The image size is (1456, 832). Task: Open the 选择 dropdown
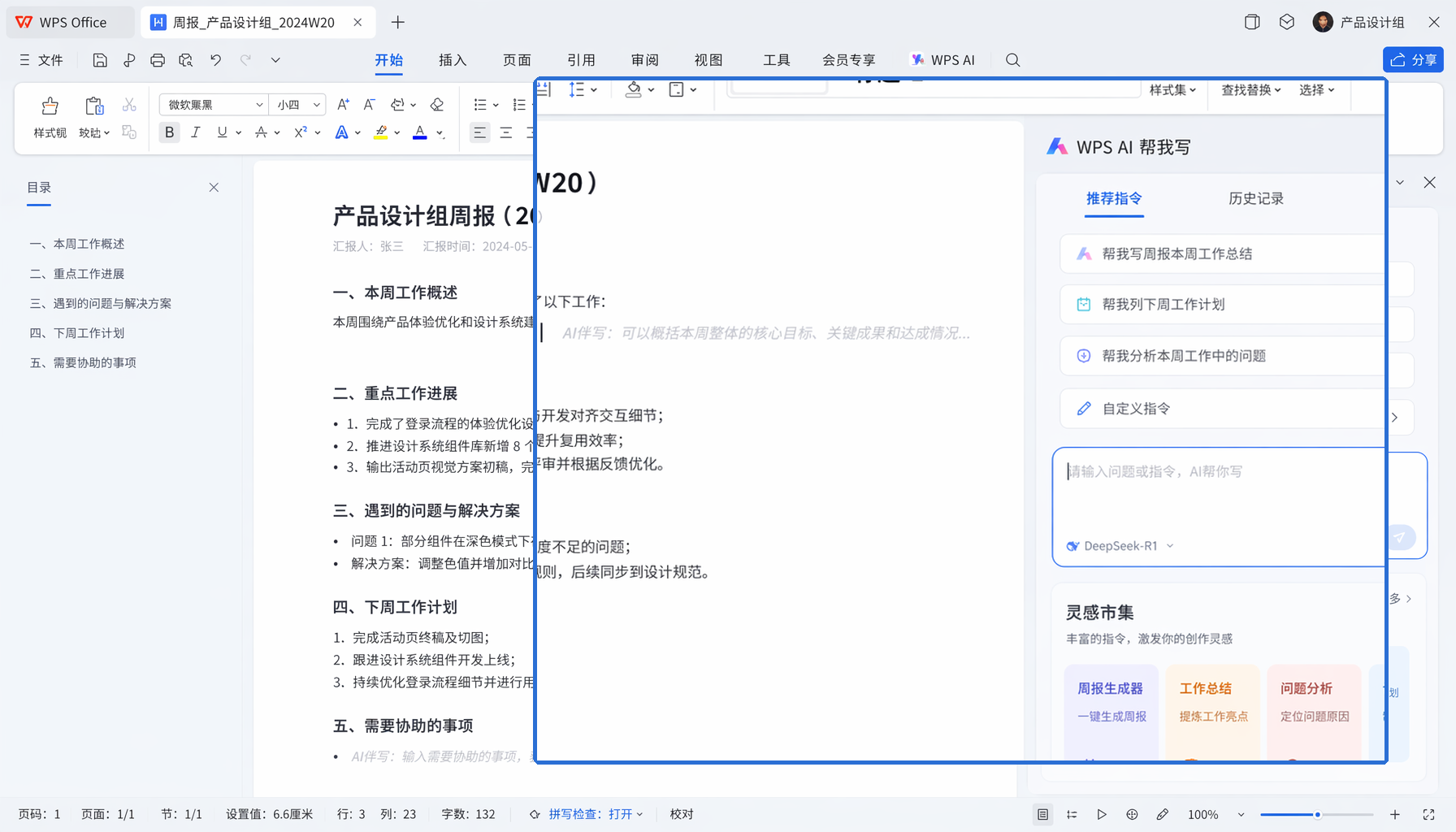pos(1316,89)
